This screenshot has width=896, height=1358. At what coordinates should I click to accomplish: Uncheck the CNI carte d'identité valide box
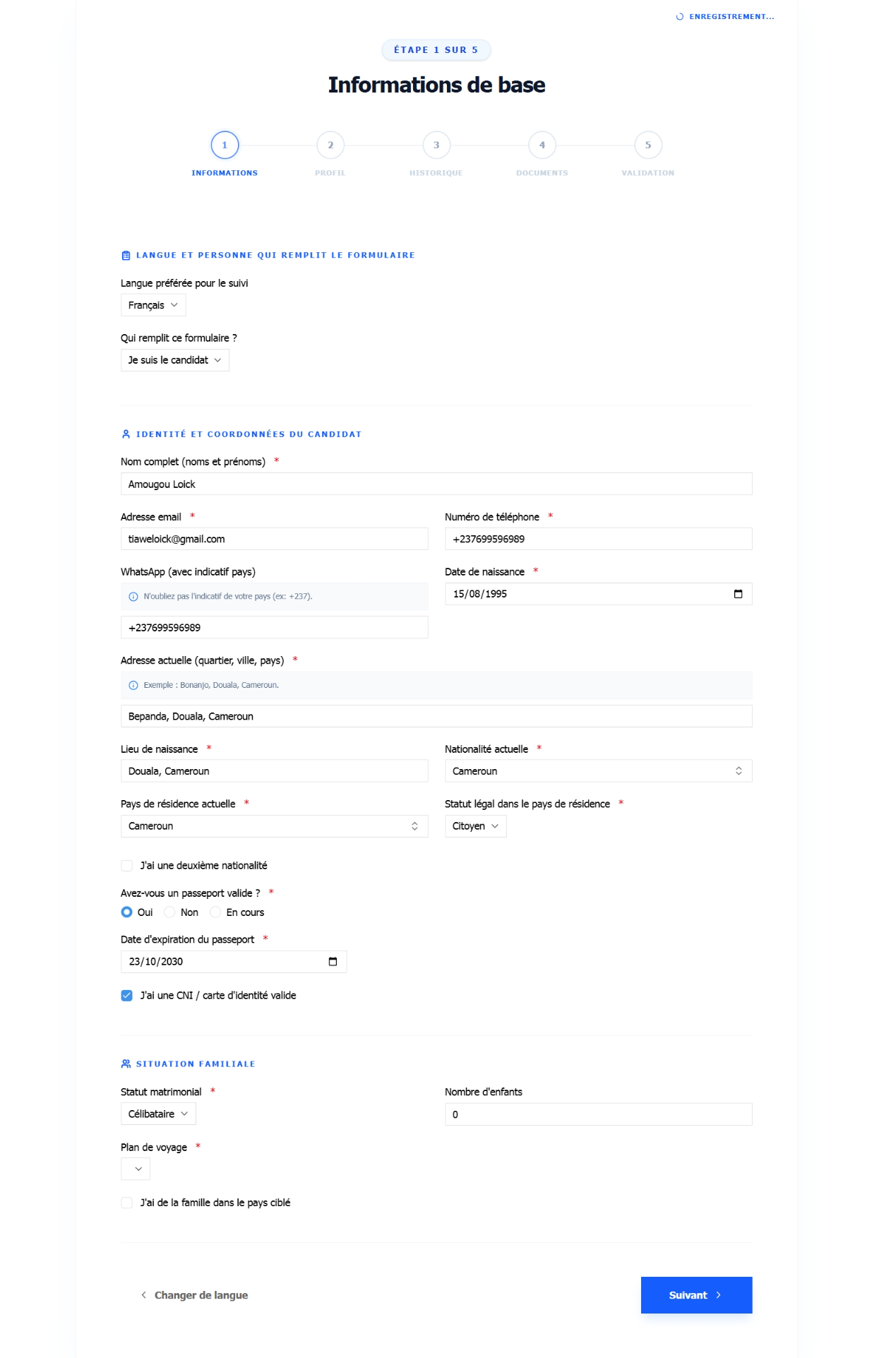[x=127, y=996]
